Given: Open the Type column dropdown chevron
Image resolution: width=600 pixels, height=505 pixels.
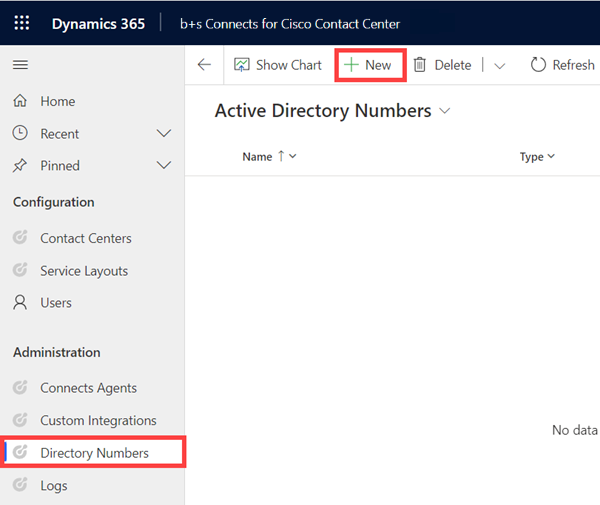Looking at the screenshot, I should pyautogui.click(x=551, y=156).
